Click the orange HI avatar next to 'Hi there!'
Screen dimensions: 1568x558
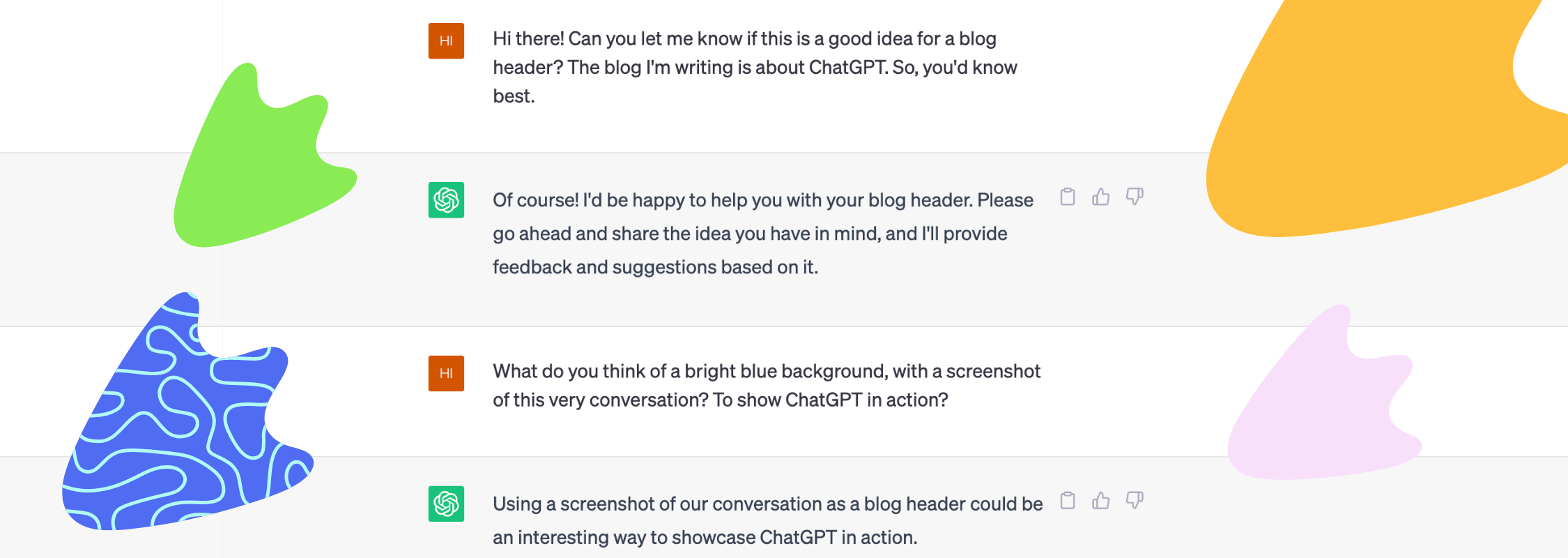tap(446, 40)
